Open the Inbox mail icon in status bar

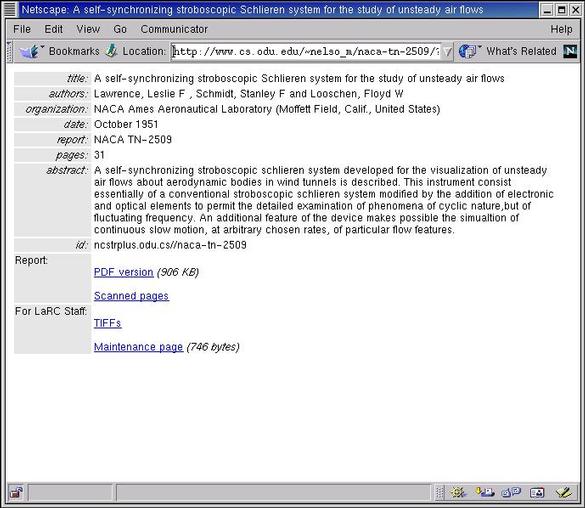[x=485, y=493]
